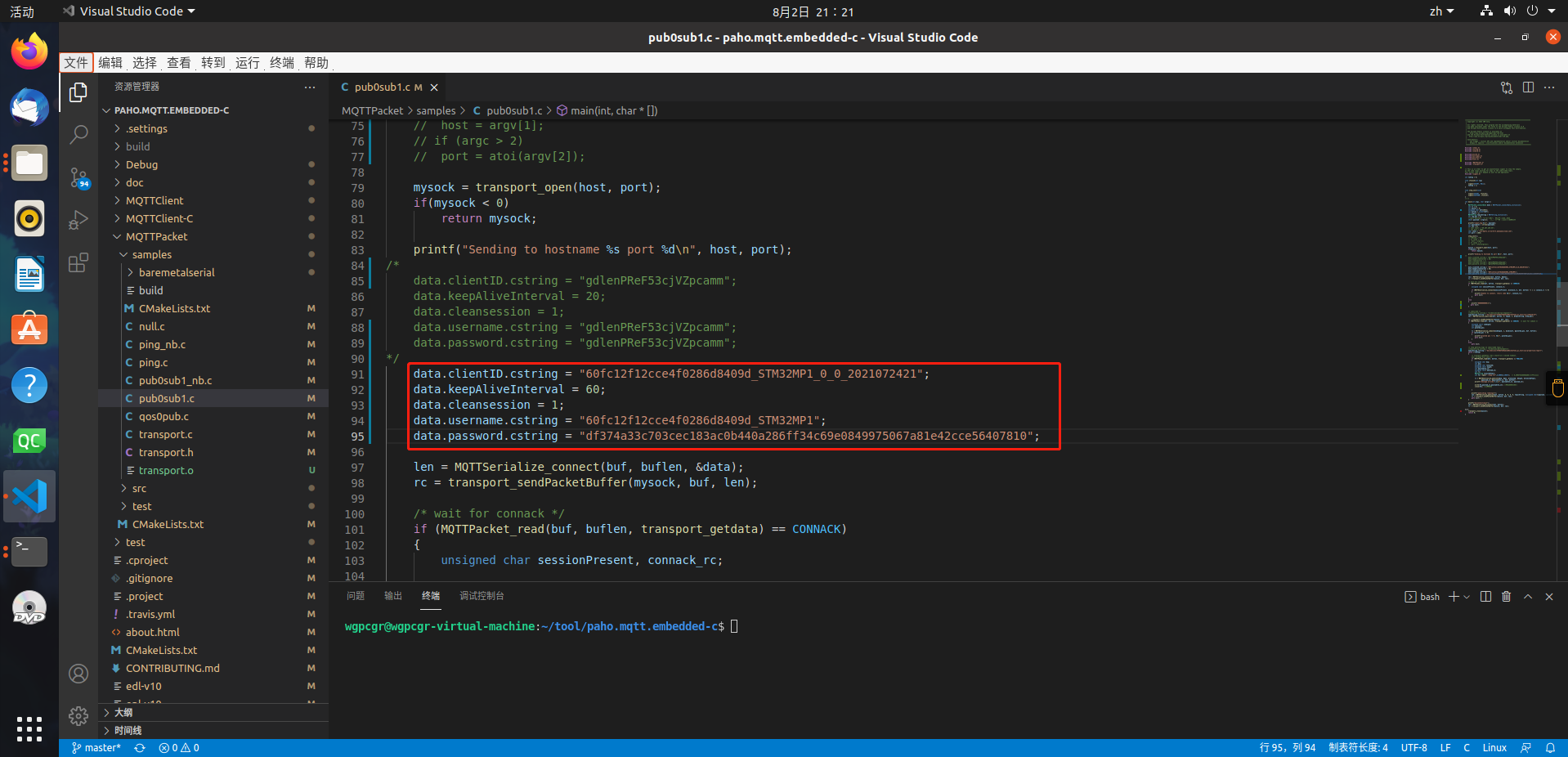Open qos0pub.c file in explorer
1568x757 pixels.
tap(213, 416)
